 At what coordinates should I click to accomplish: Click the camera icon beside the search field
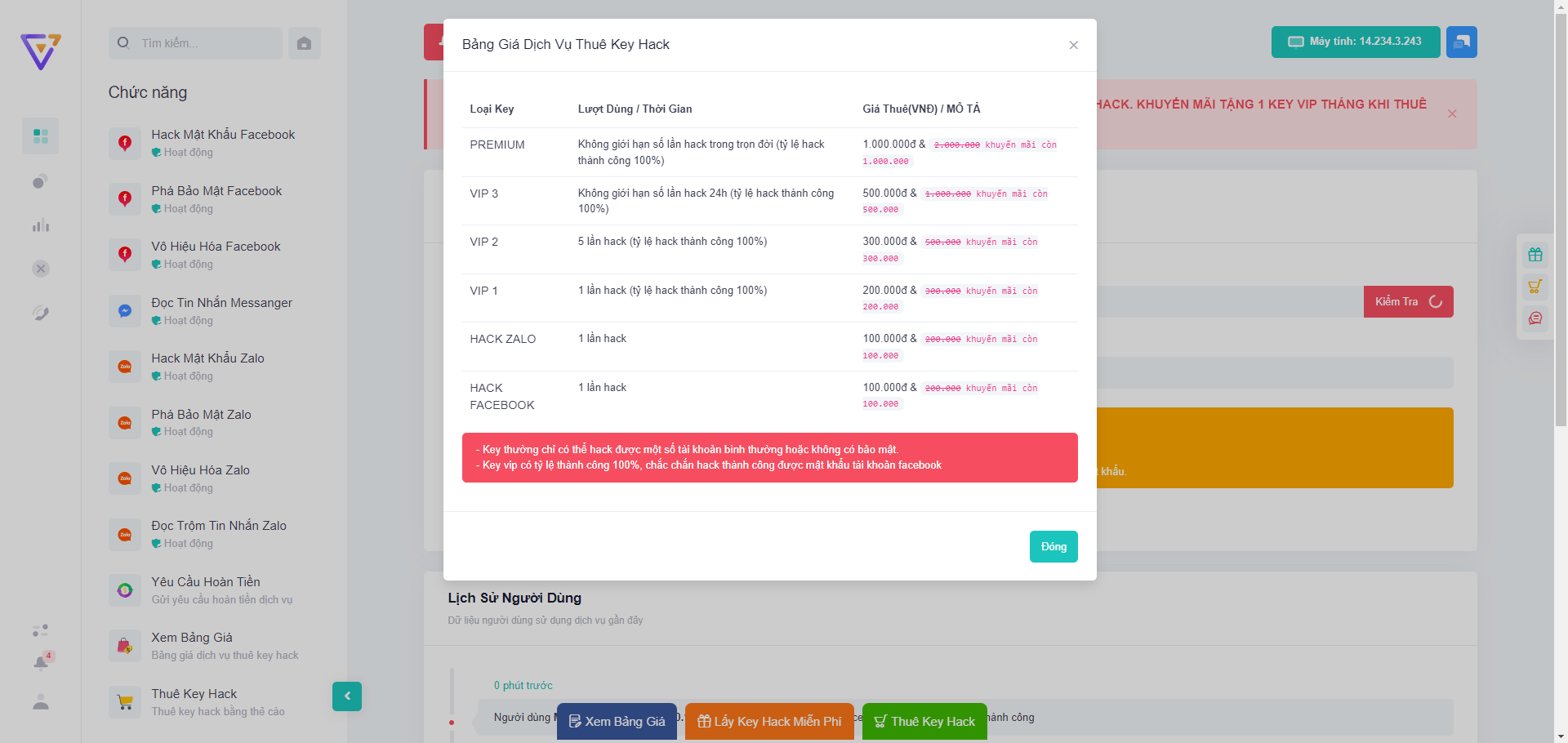(304, 42)
